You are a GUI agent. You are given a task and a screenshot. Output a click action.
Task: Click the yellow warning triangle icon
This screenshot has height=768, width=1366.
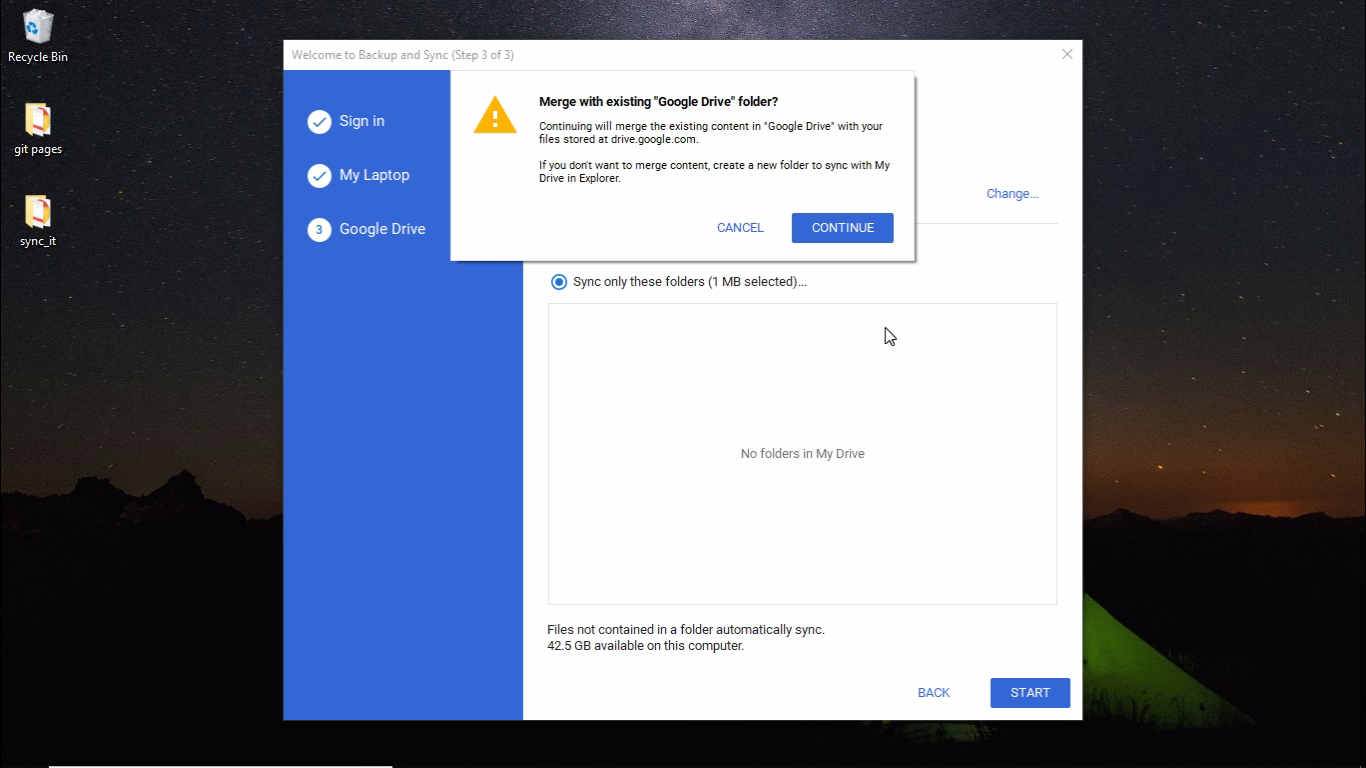click(494, 114)
